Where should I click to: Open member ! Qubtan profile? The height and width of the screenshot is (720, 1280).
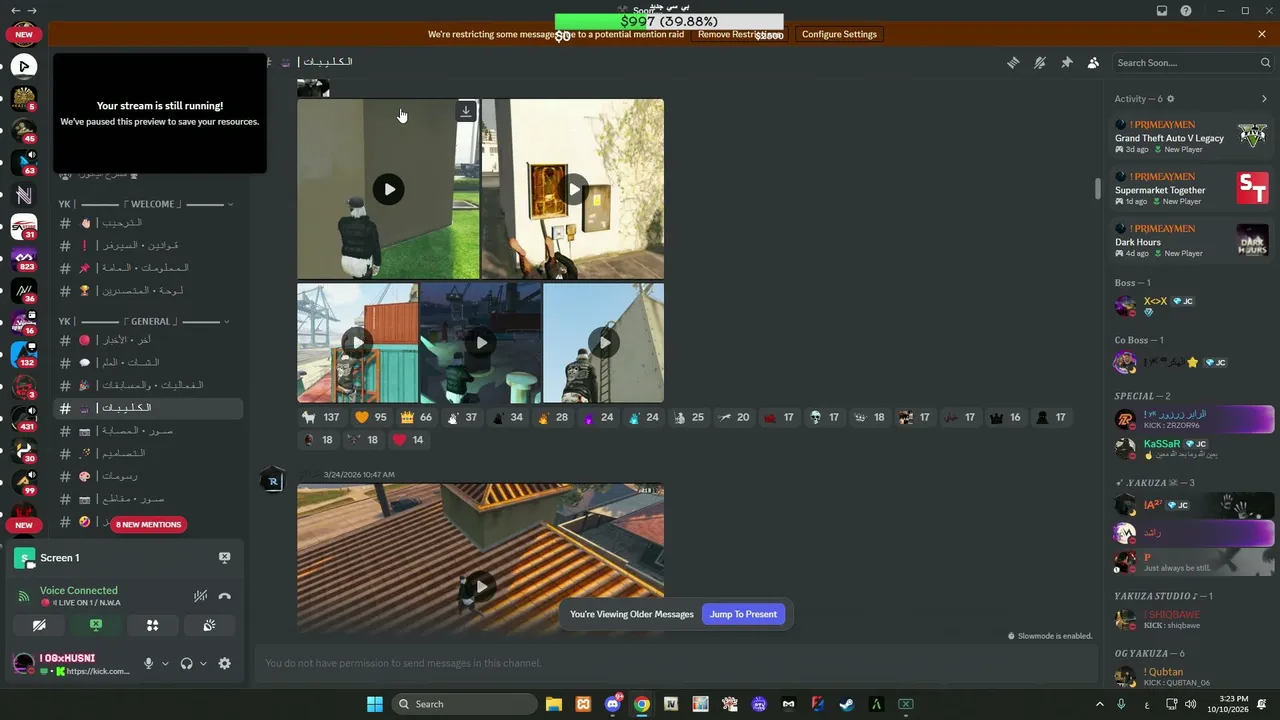(1193, 676)
